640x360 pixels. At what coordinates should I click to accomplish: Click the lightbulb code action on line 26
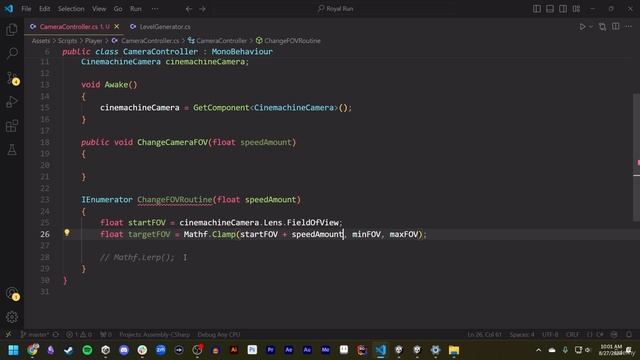tap(67, 233)
